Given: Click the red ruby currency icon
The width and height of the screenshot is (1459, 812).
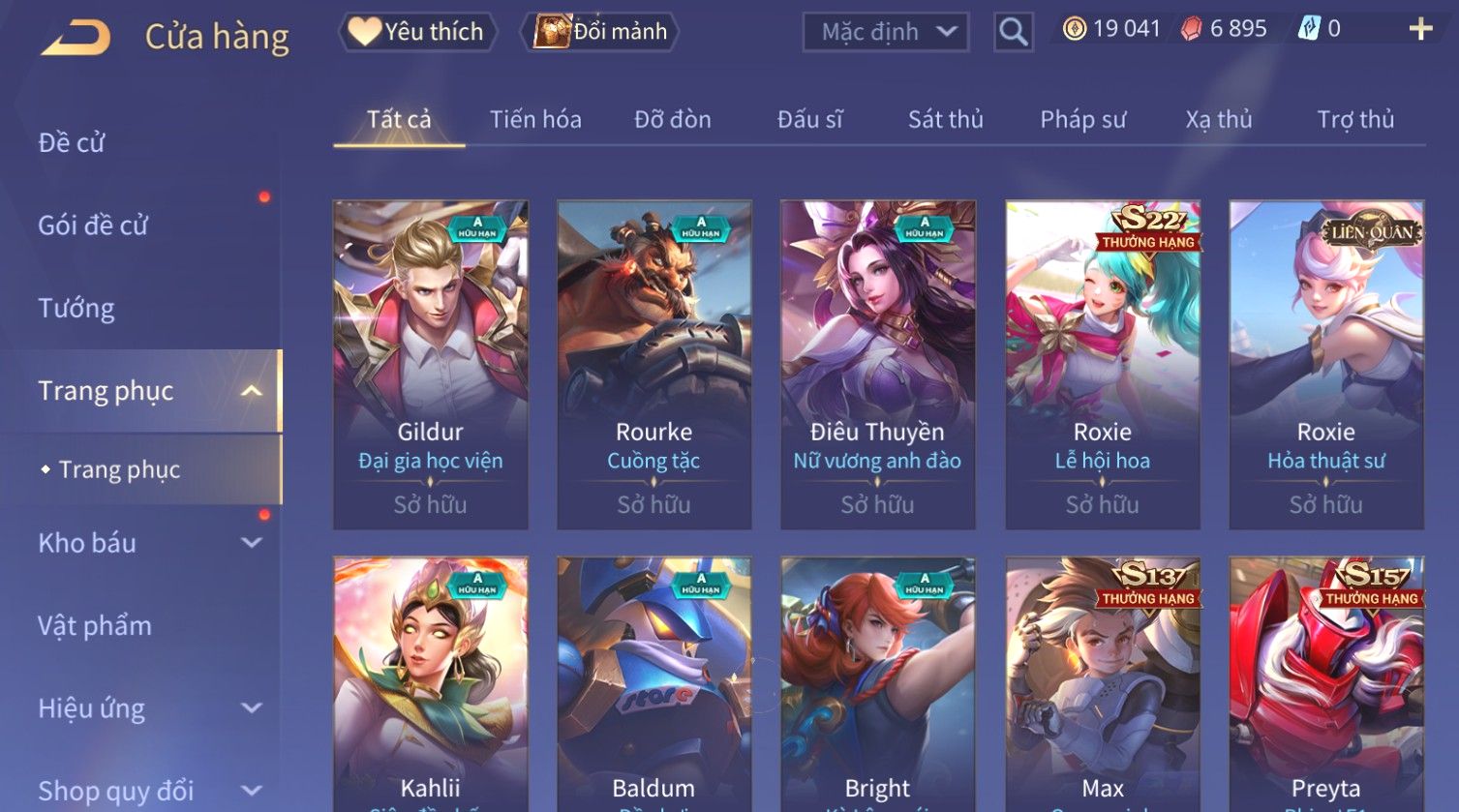Looking at the screenshot, I should pyautogui.click(x=1192, y=29).
